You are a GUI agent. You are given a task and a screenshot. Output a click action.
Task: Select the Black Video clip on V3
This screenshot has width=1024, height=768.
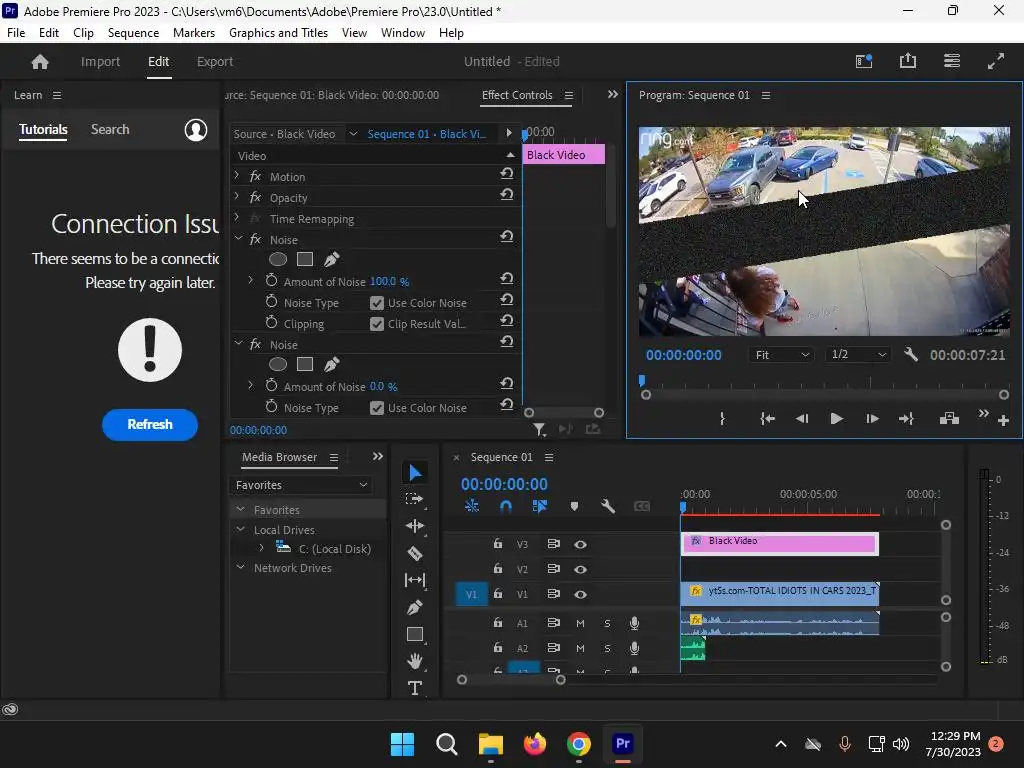(780, 543)
